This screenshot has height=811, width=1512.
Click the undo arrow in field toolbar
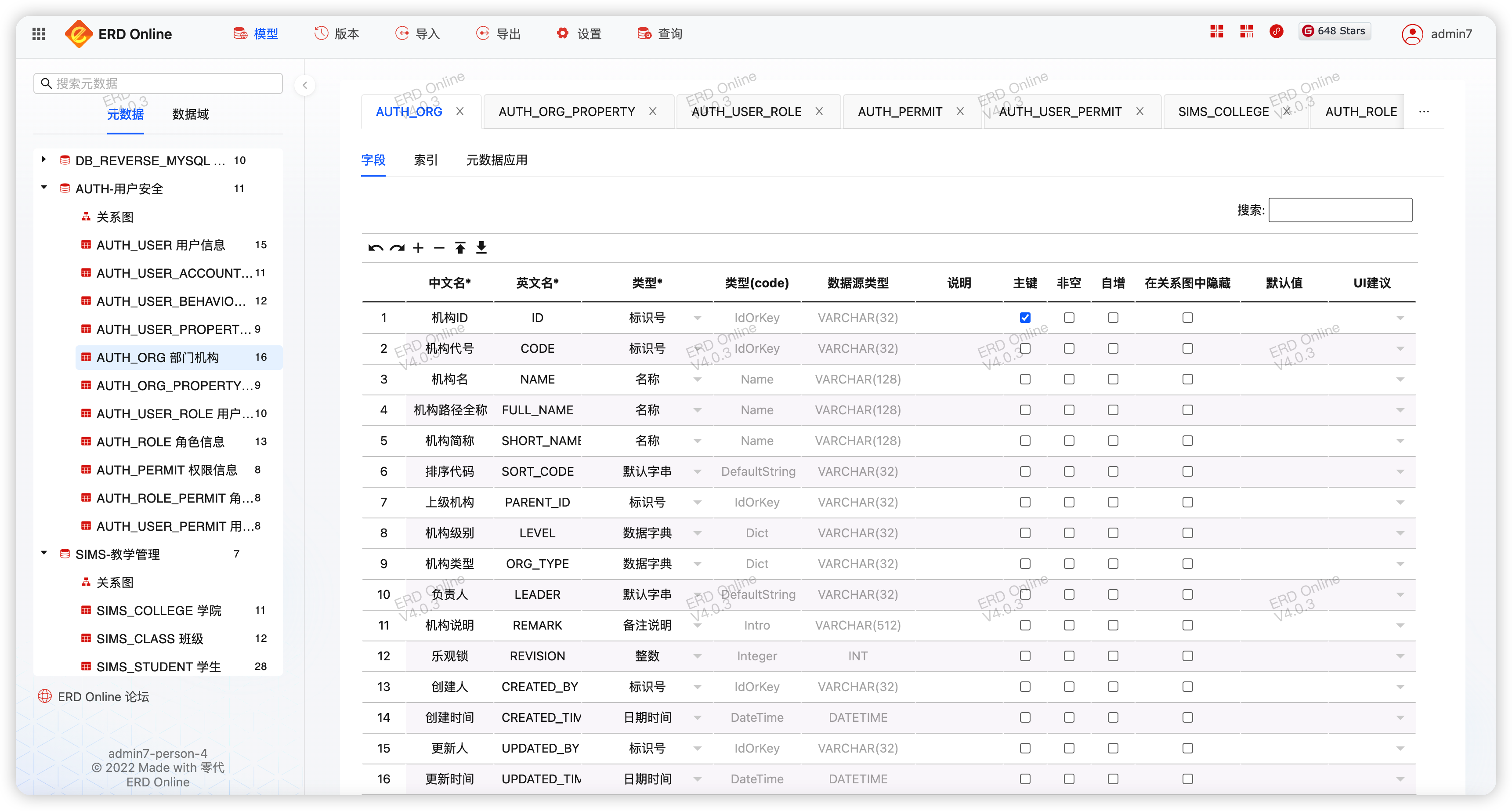(376, 248)
